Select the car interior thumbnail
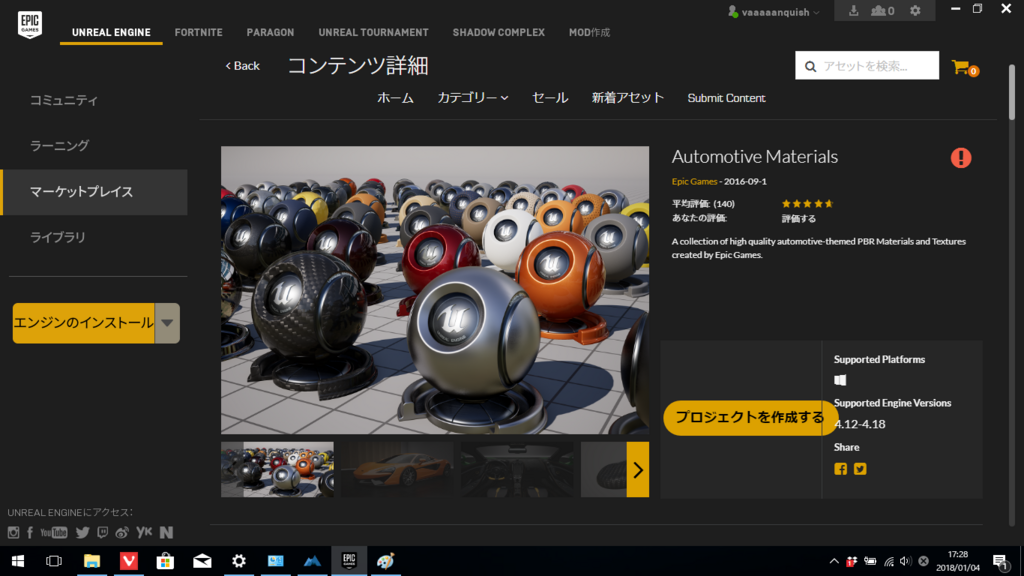The height and width of the screenshot is (576, 1024). pos(517,470)
